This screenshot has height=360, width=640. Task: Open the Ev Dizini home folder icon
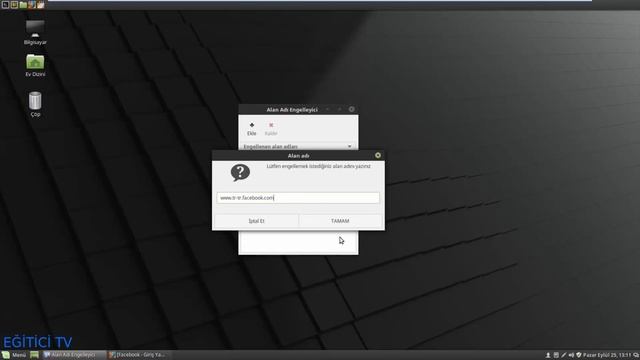click(x=35, y=65)
